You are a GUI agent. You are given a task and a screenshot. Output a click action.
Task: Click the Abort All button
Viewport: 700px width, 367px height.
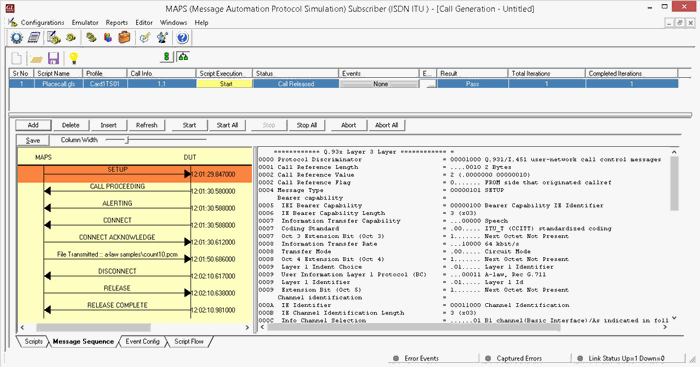[x=387, y=125]
